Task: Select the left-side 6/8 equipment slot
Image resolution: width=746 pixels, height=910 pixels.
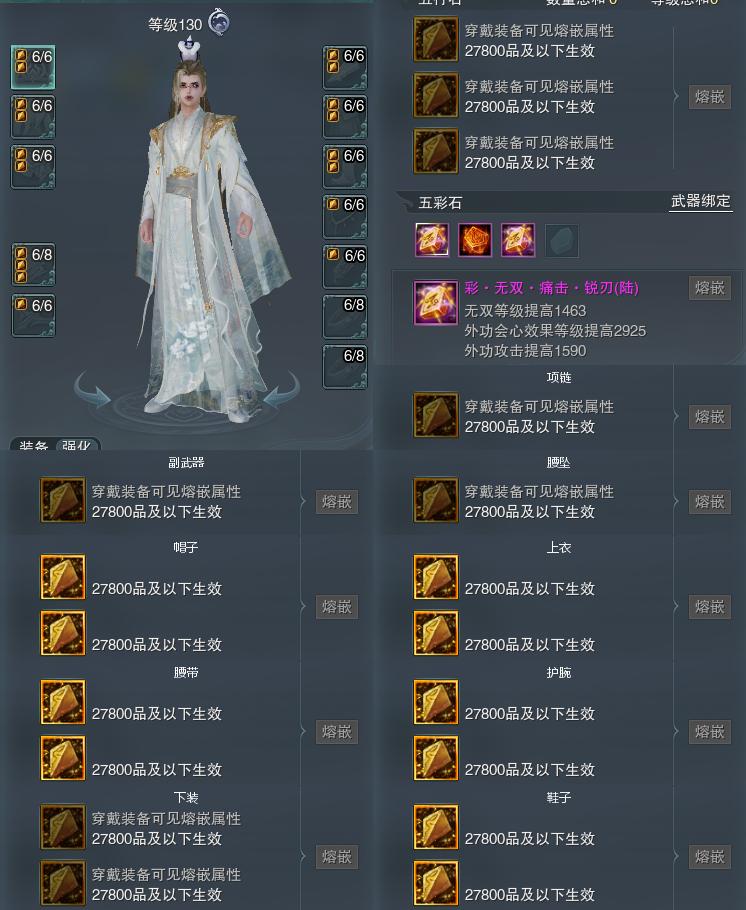Action: click(x=33, y=265)
